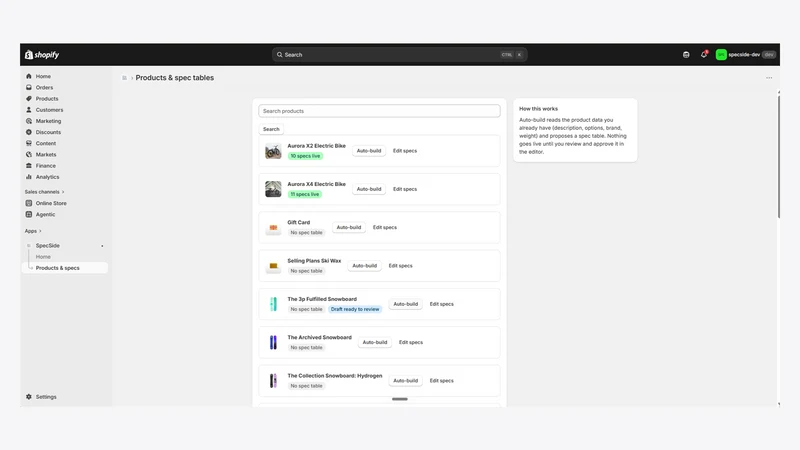
Task: Focus the top Shopify search bar
Action: pos(399,55)
